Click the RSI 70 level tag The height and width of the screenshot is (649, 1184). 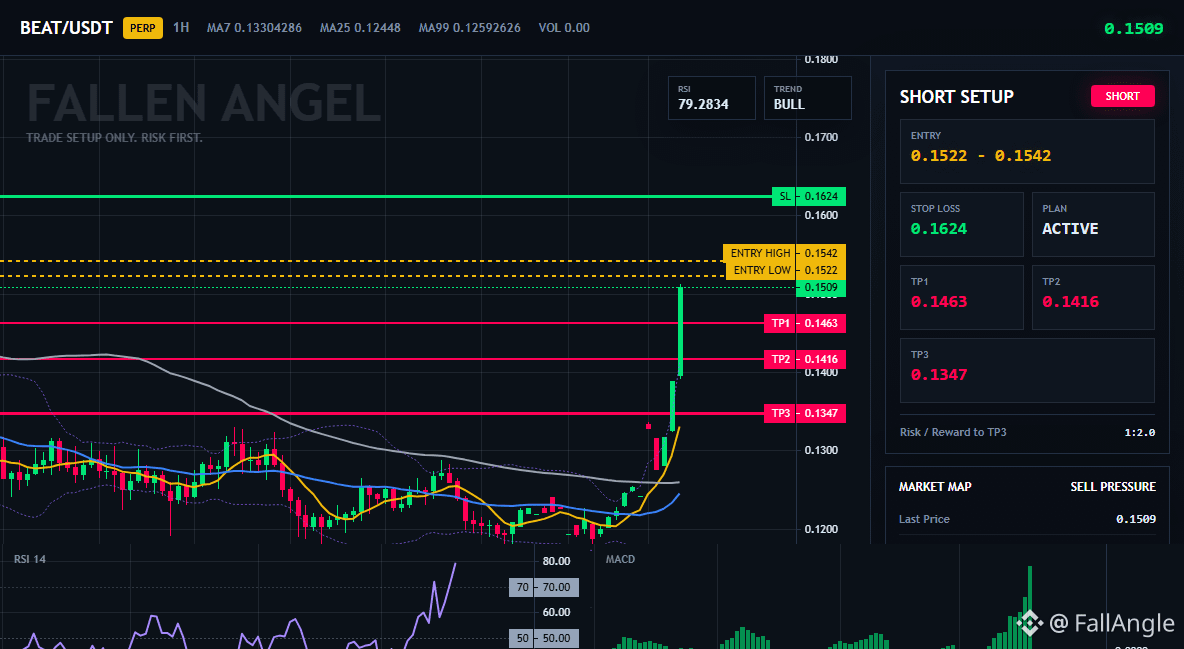544,587
